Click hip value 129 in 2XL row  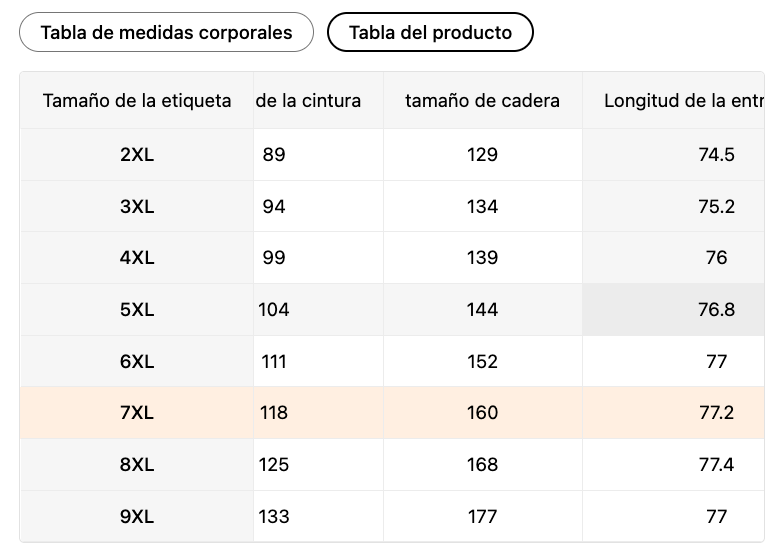click(482, 155)
